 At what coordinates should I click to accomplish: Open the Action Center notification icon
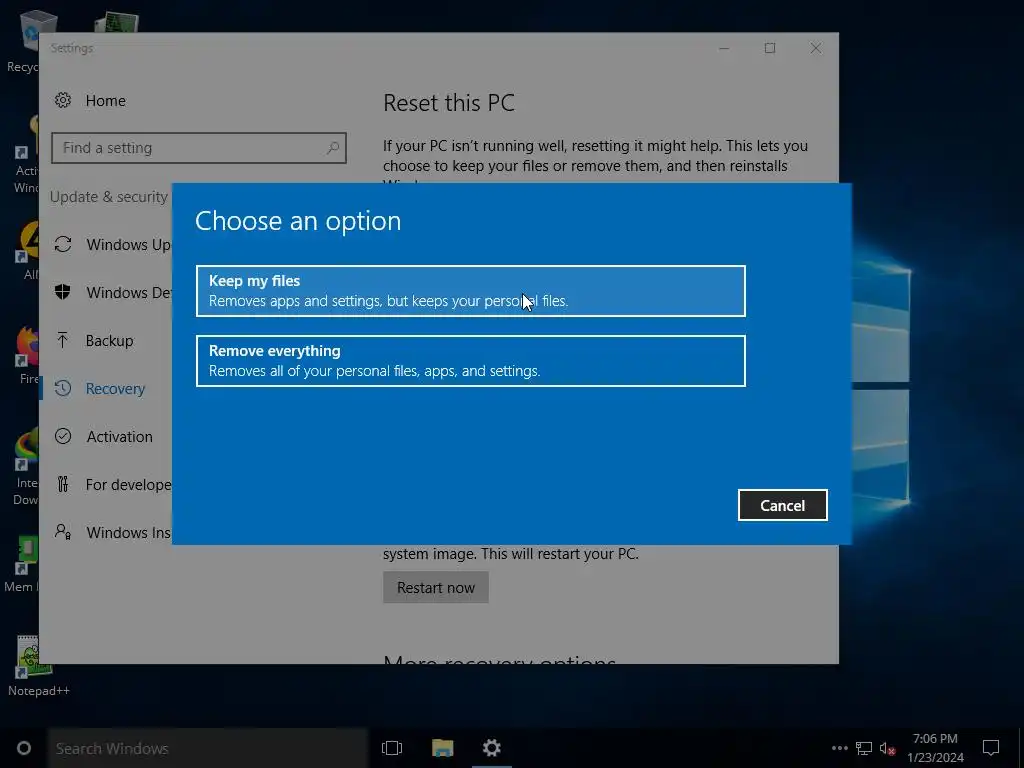coord(991,748)
